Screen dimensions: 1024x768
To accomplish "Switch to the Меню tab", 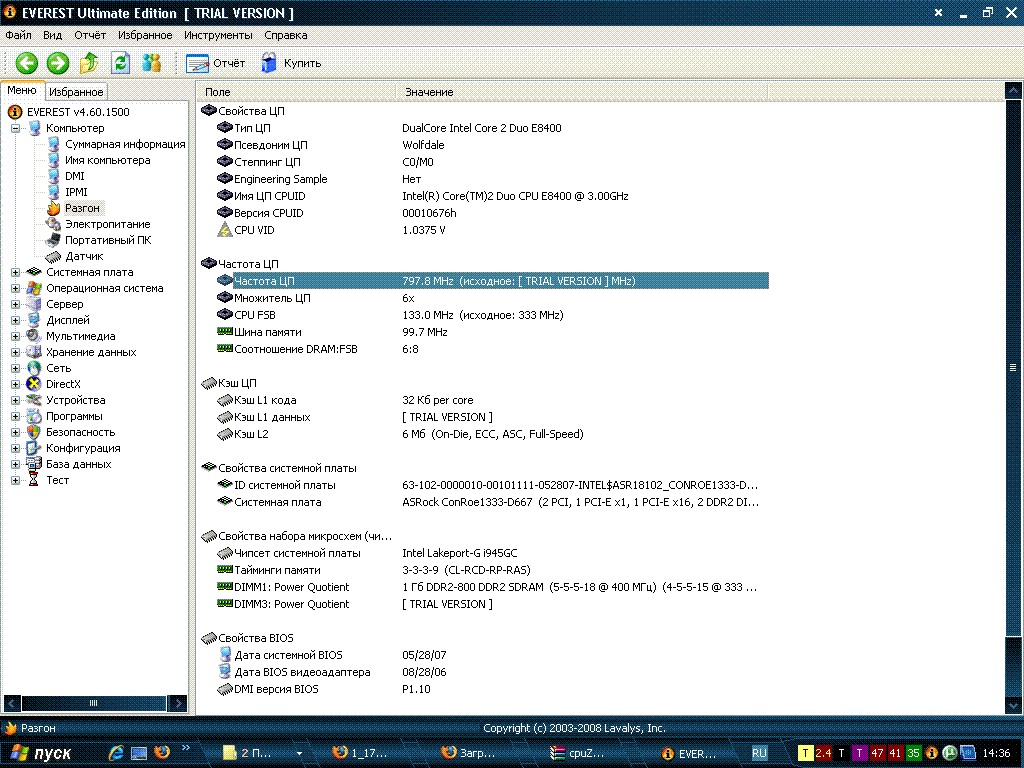I will click(x=22, y=91).
